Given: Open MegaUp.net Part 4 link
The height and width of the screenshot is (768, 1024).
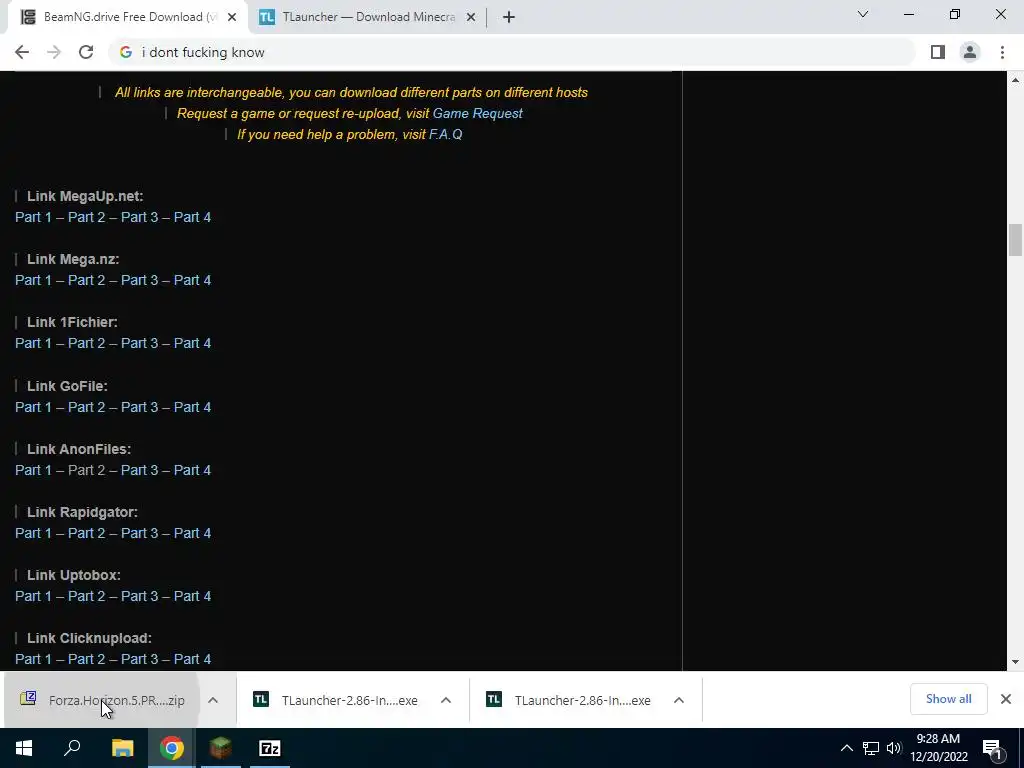Looking at the screenshot, I should [x=192, y=217].
